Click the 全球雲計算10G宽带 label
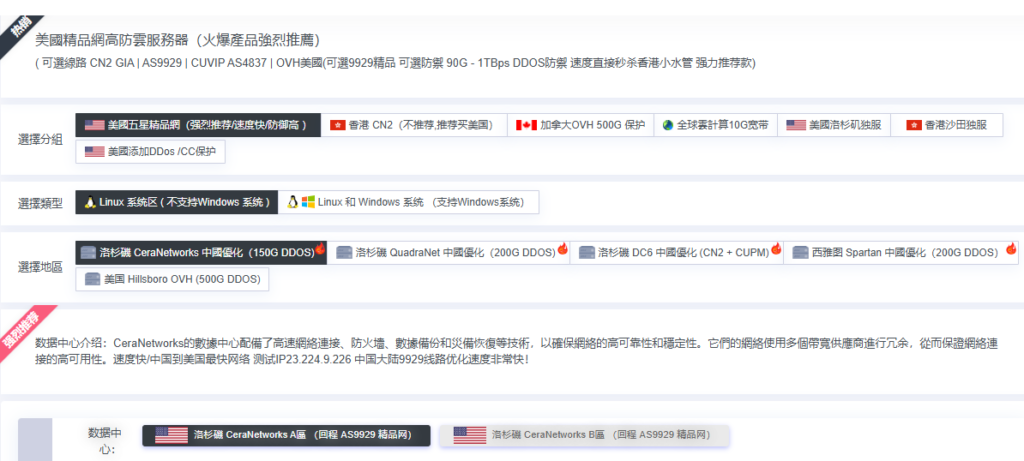 coord(722,125)
